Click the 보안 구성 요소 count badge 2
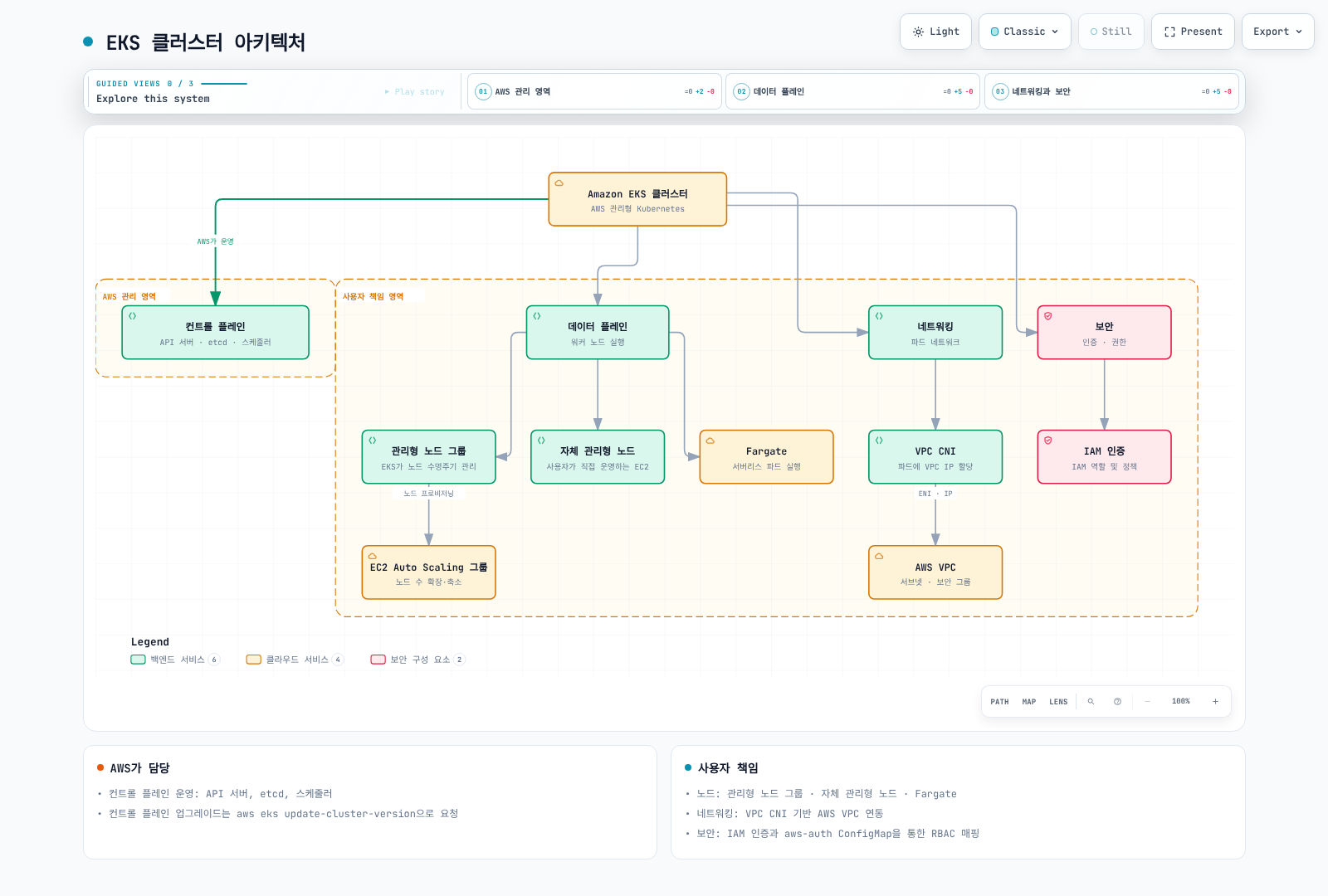This screenshot has width=1328, height=896. tap(459, 660)
